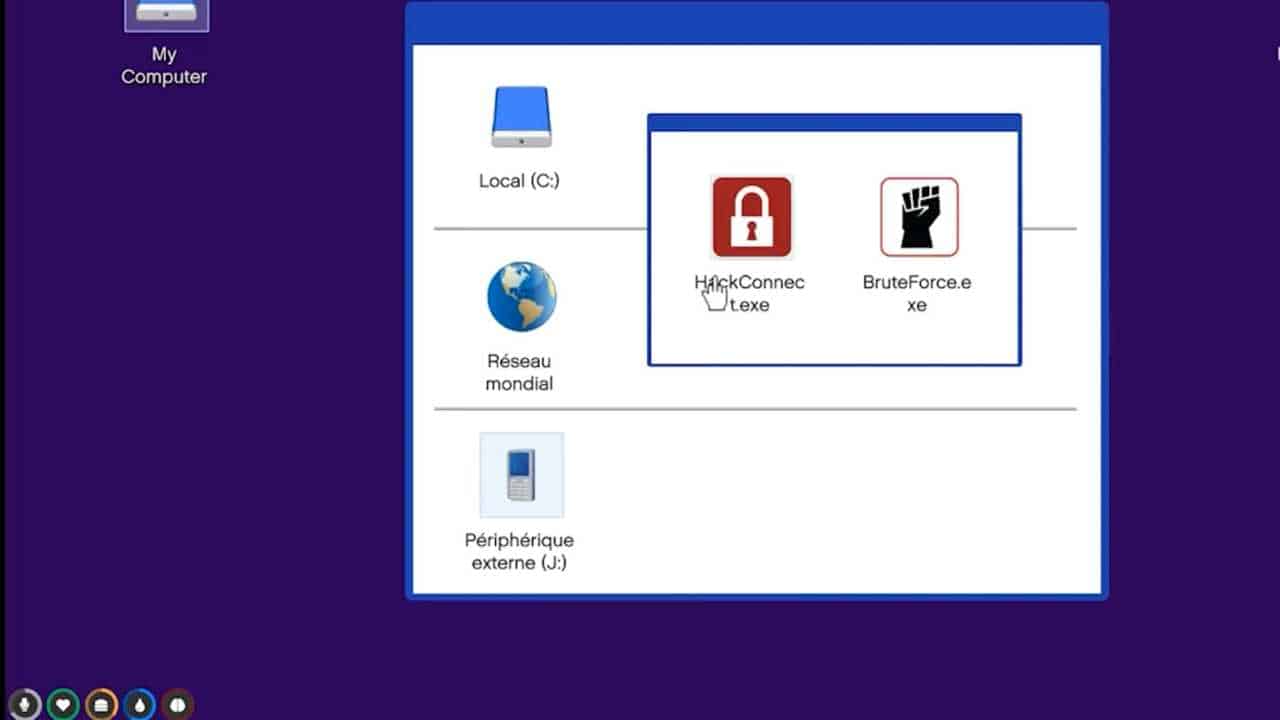The width and height of the screenshot is (1280, 720).
Task: Click the brain stress status icon
Action: point(177,705)
